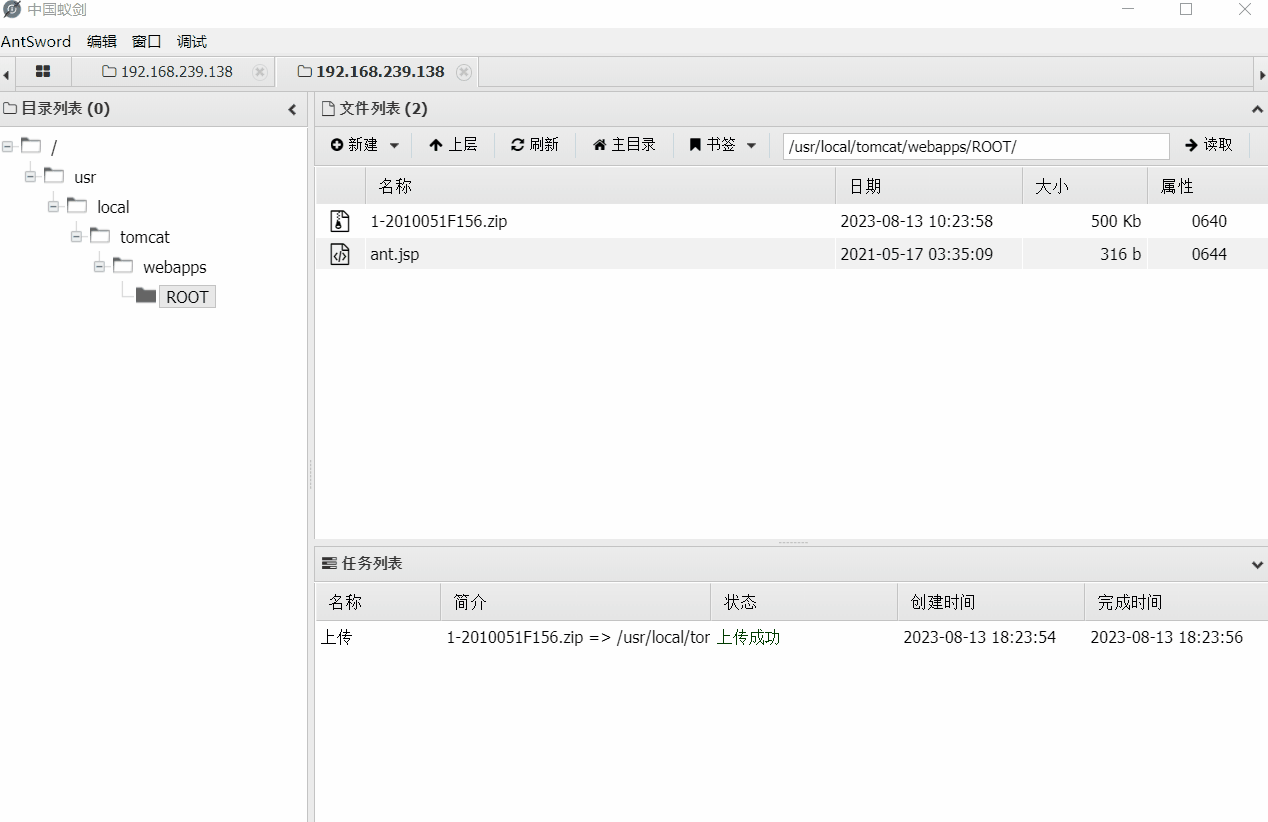Image resolution: width=1268 pixels, height=822 pixels.
Task: Select the tomcat folder in tree
Action: click(x=145, y=237)
